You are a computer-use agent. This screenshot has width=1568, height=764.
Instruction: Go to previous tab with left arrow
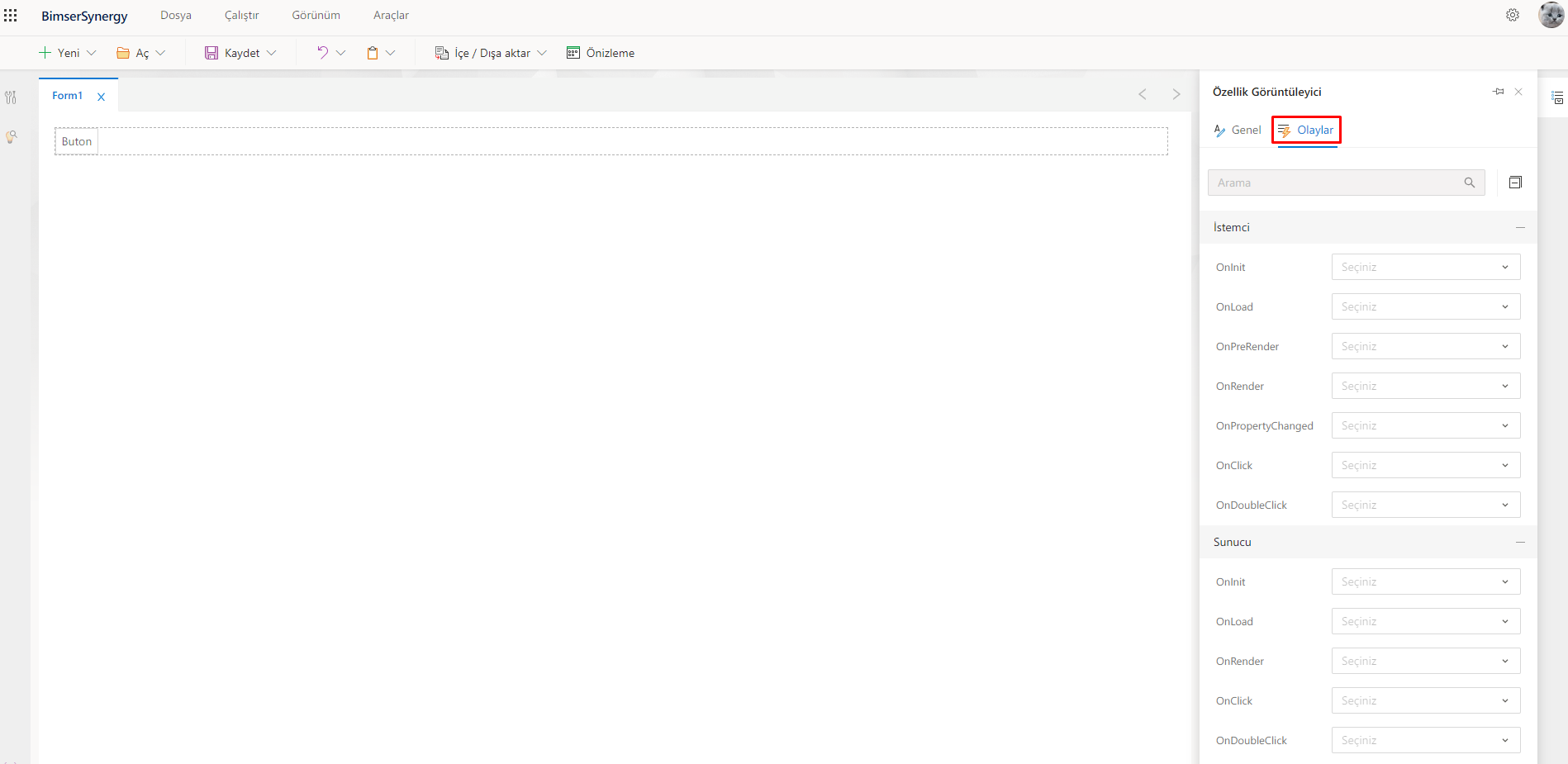point(1143,94)
